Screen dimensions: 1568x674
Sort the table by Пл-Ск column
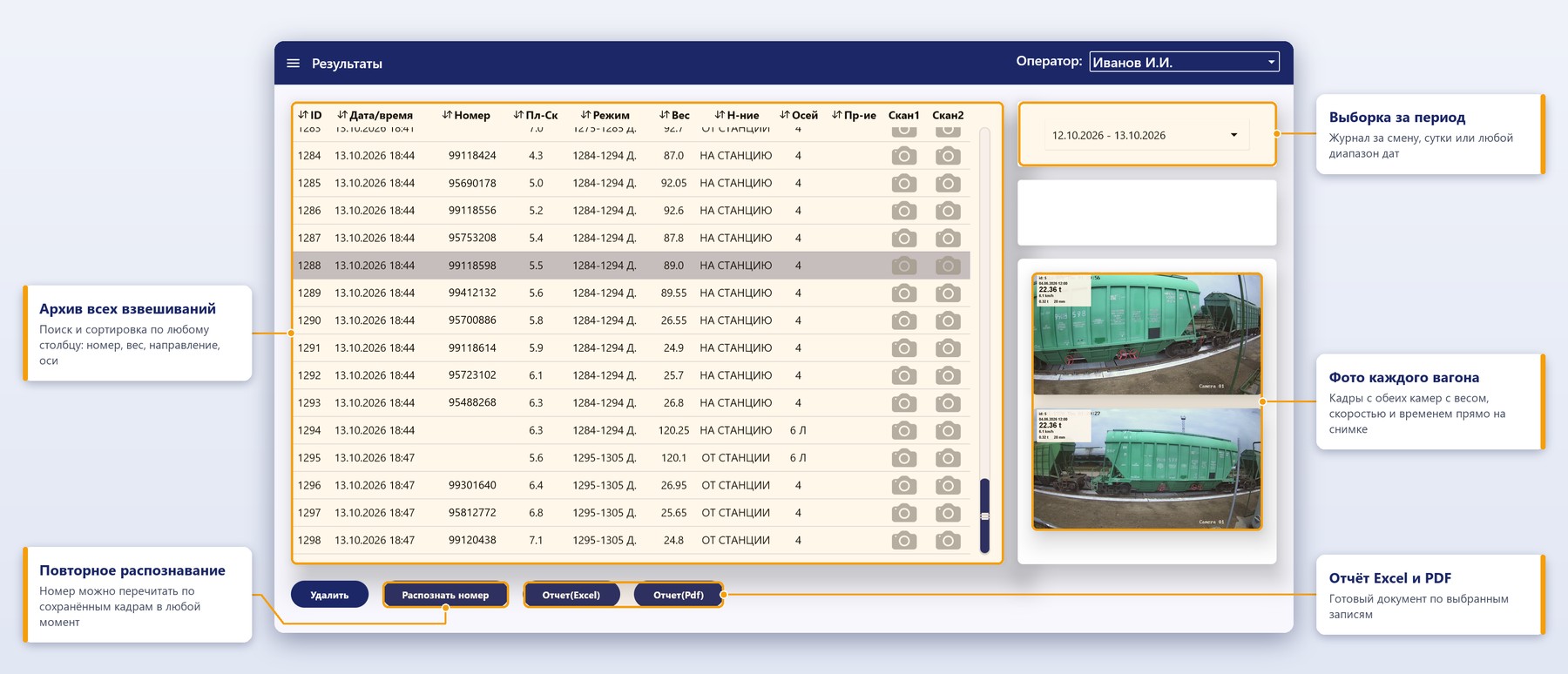tap(536, 115)
